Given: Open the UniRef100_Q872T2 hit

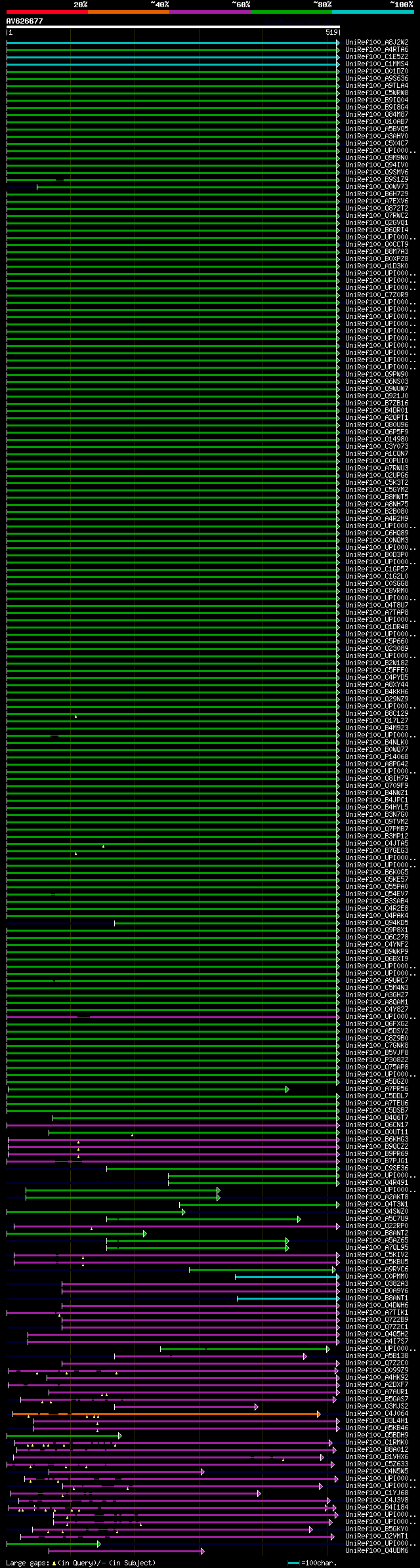Looking at the screenshot, I should (x=377, y=209).
